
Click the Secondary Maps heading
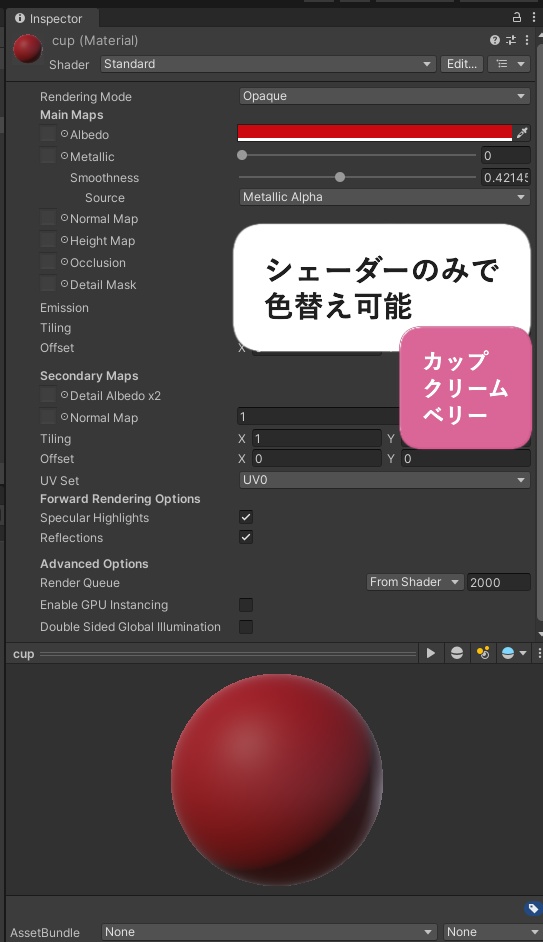click(89, 375)
